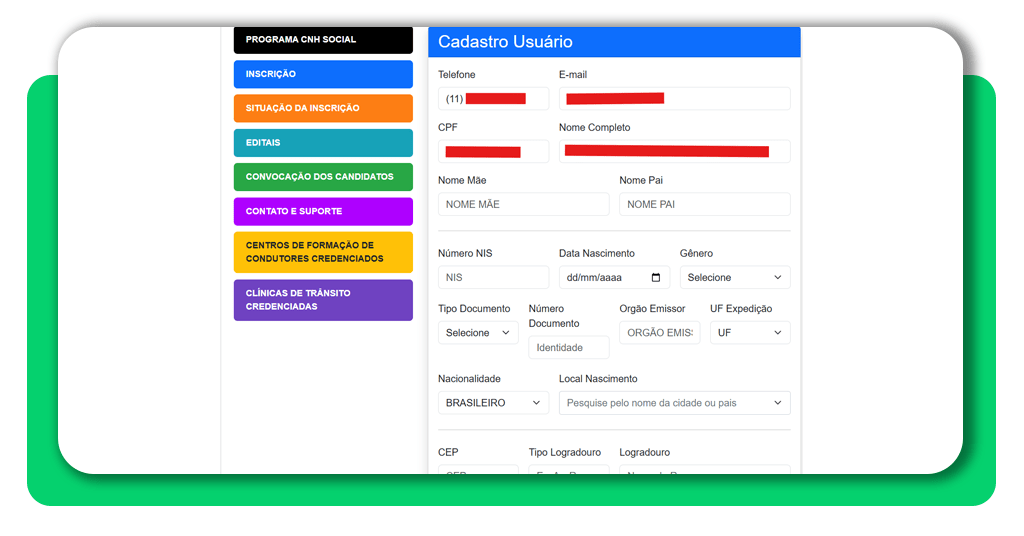Expand the Tipo Documento select
The width and height of the screenshot is (1024, 536).
(478, 333)
